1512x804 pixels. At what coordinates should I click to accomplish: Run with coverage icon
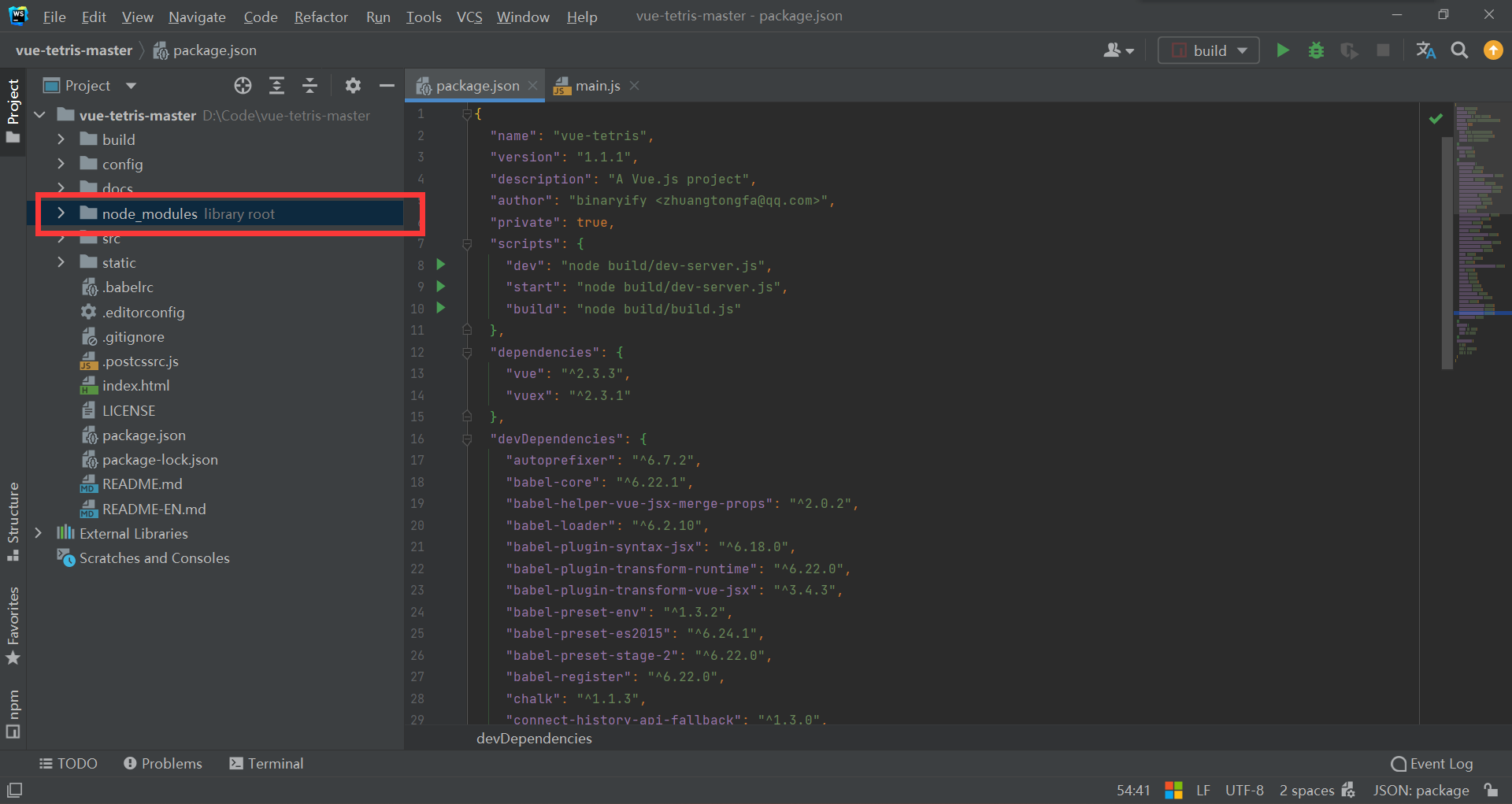click(x=1349, y=50)
